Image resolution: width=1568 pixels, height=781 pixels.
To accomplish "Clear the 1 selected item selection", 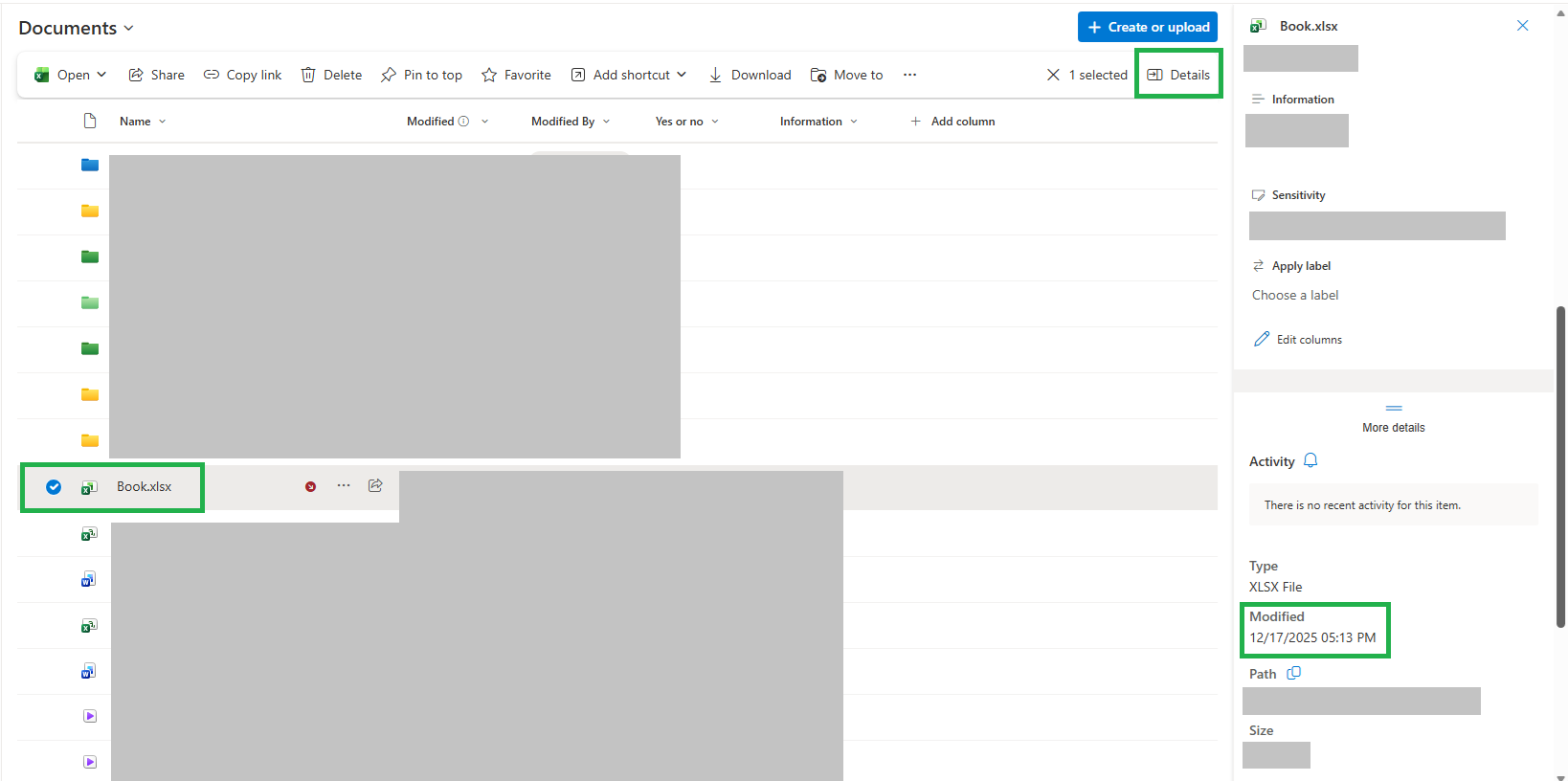I will [1053, 75].
